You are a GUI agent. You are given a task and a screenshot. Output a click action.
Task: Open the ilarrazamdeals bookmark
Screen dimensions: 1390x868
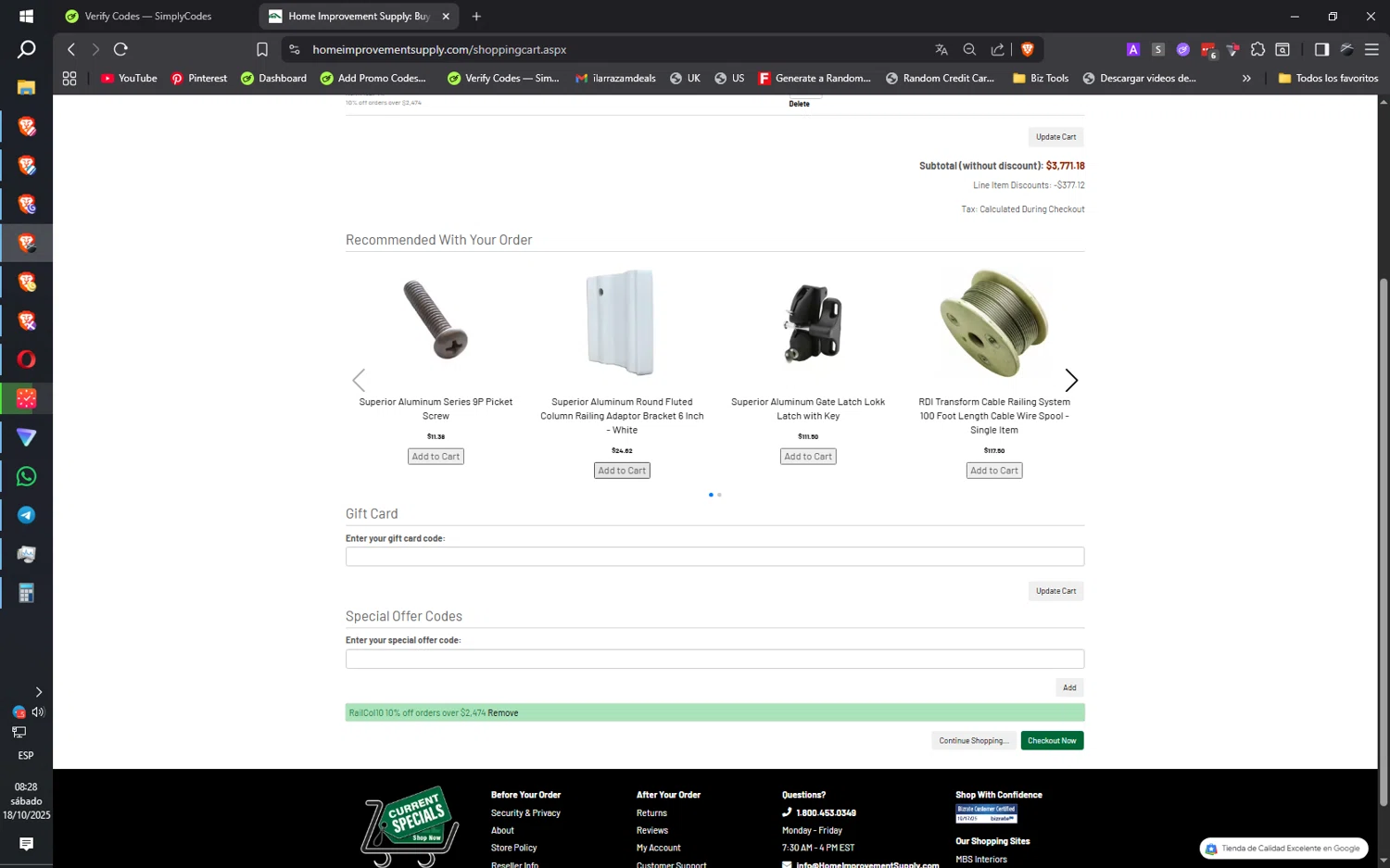[x=615, y=78]
